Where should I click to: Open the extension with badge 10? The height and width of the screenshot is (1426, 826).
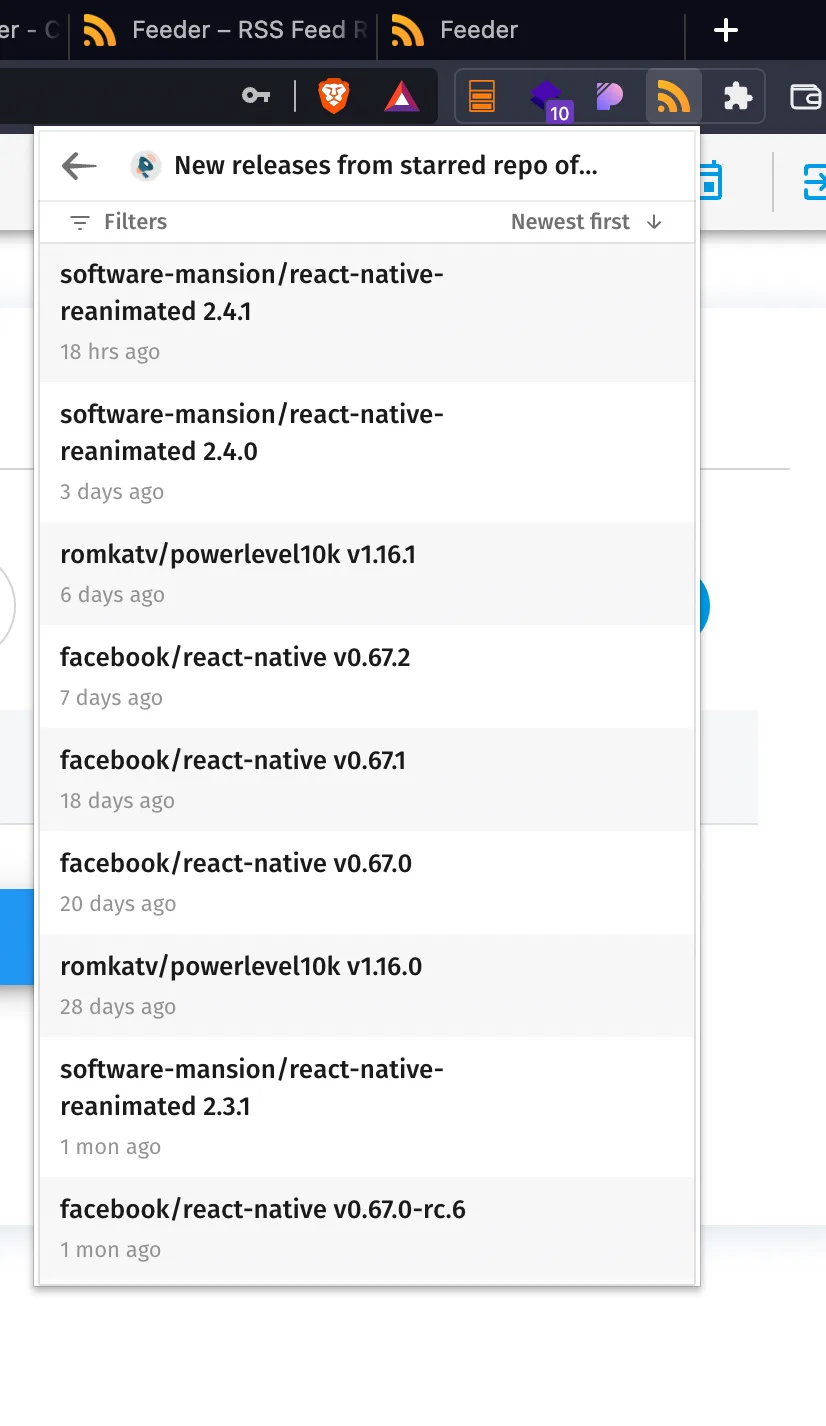pos(548,98)
